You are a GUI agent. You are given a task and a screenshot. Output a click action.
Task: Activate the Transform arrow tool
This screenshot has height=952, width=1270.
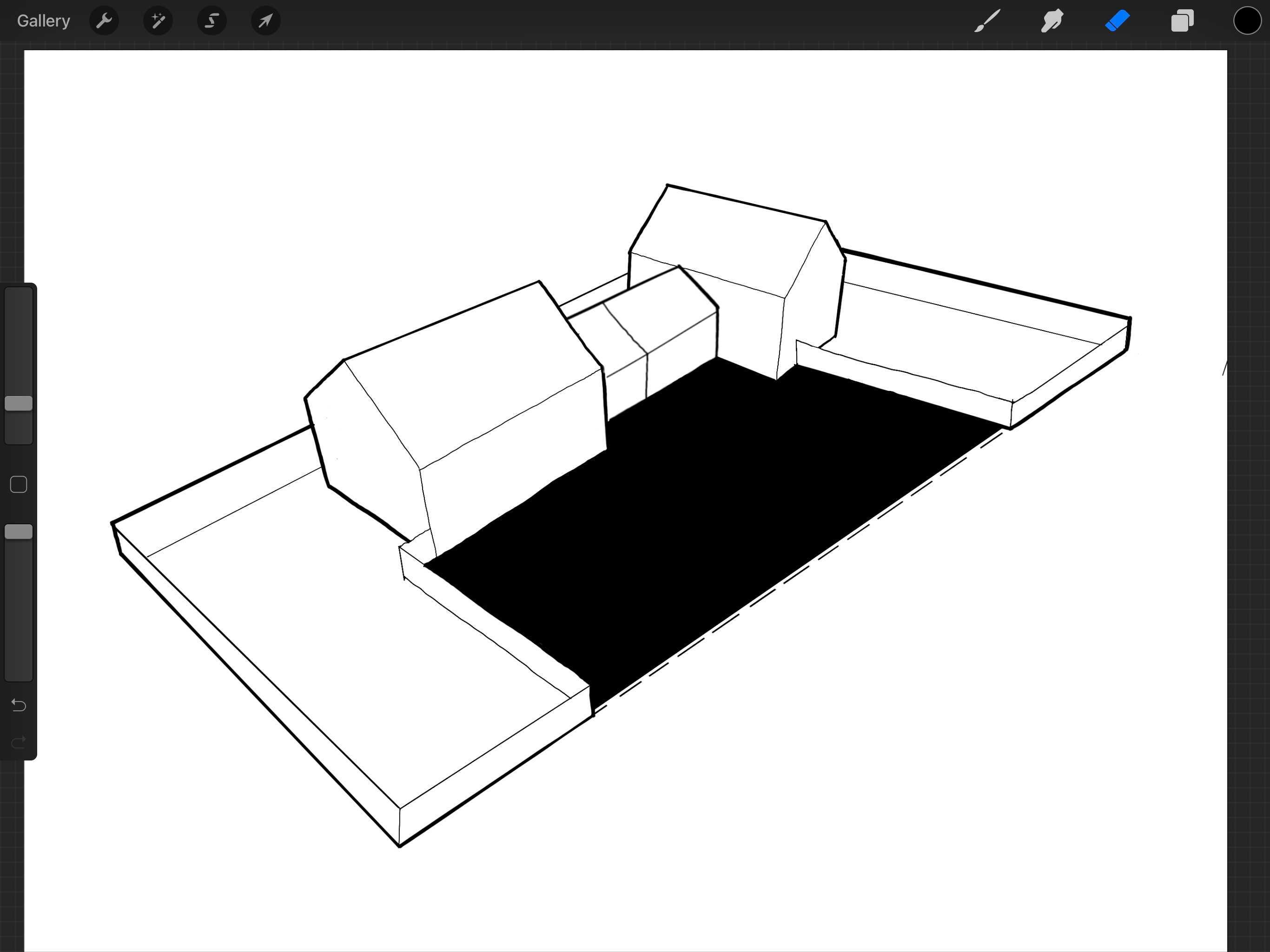click(x=266, y=21)
